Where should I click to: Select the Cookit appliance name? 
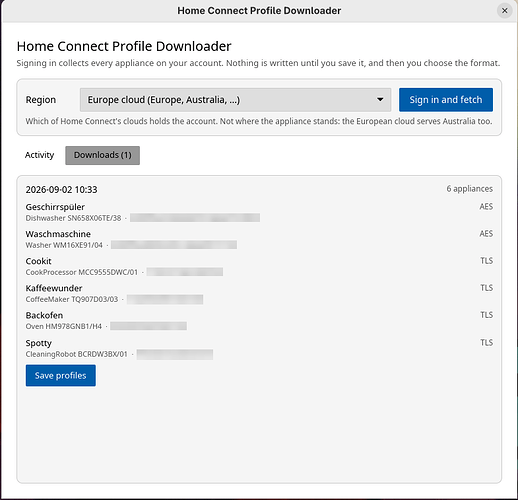coord(38,261)
